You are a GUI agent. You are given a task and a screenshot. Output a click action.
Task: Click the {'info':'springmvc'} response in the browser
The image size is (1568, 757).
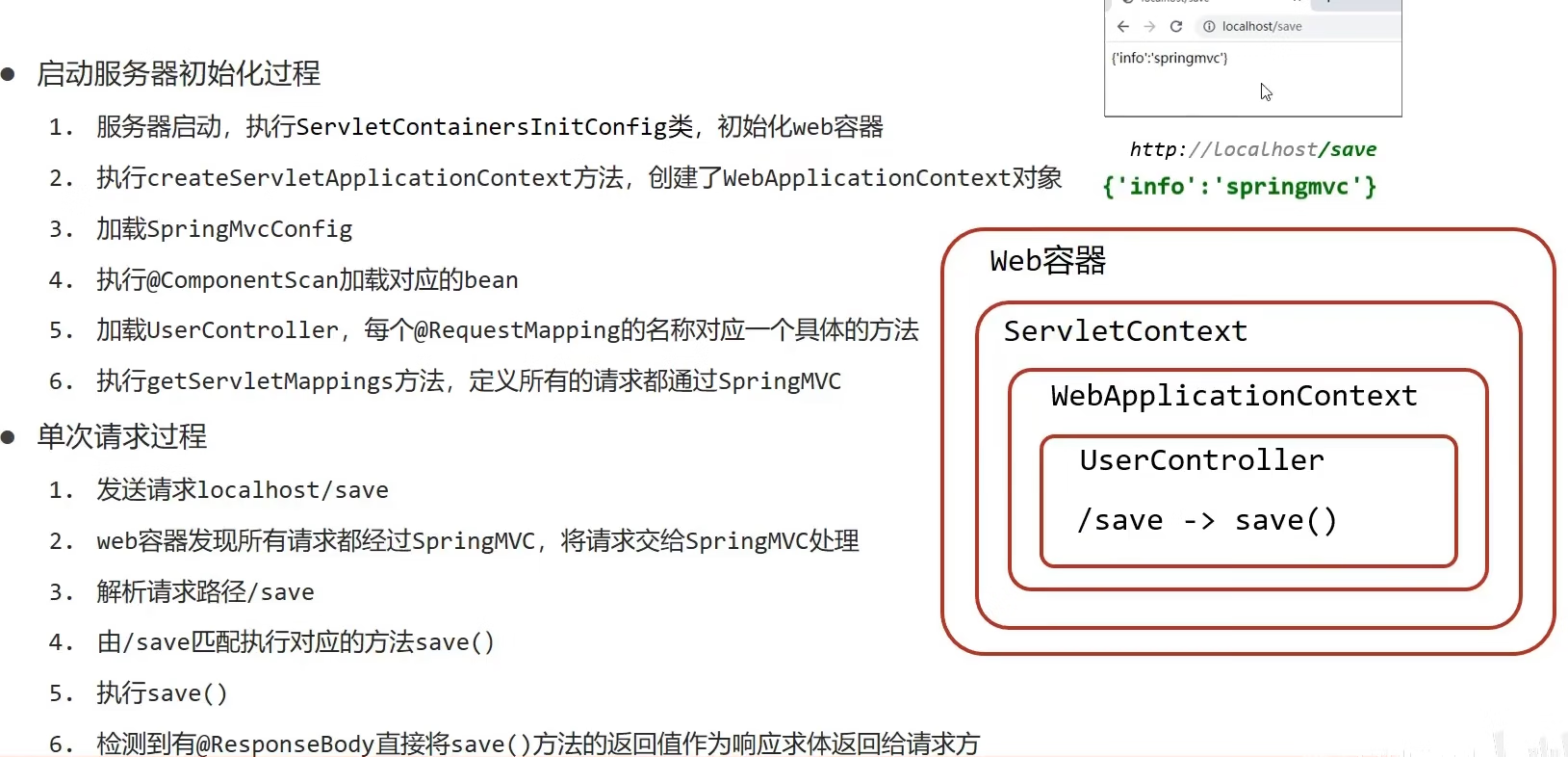click(x=1170, y=58)
